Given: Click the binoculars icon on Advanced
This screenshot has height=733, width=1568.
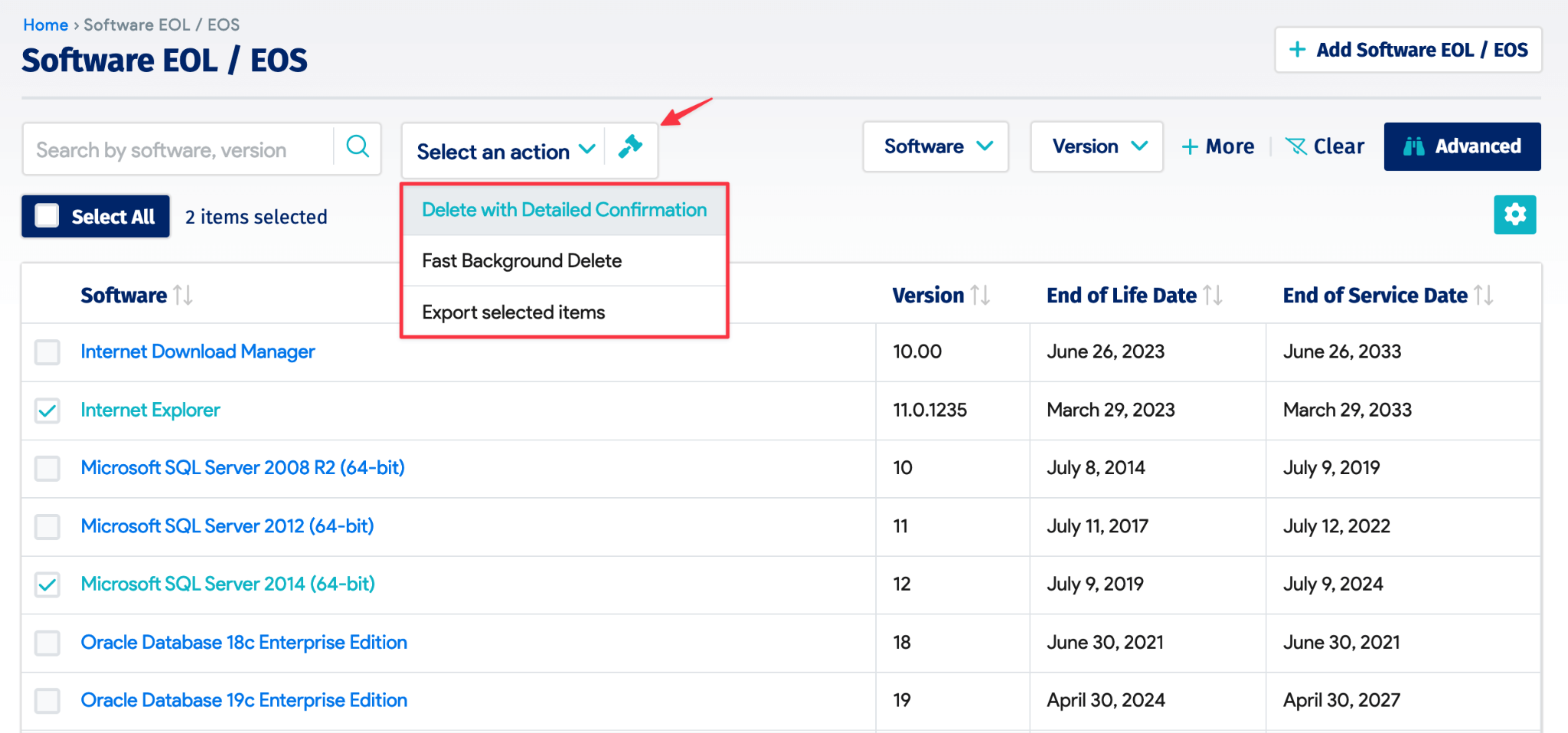Looking at the screenshot, I should (1413, 146).
